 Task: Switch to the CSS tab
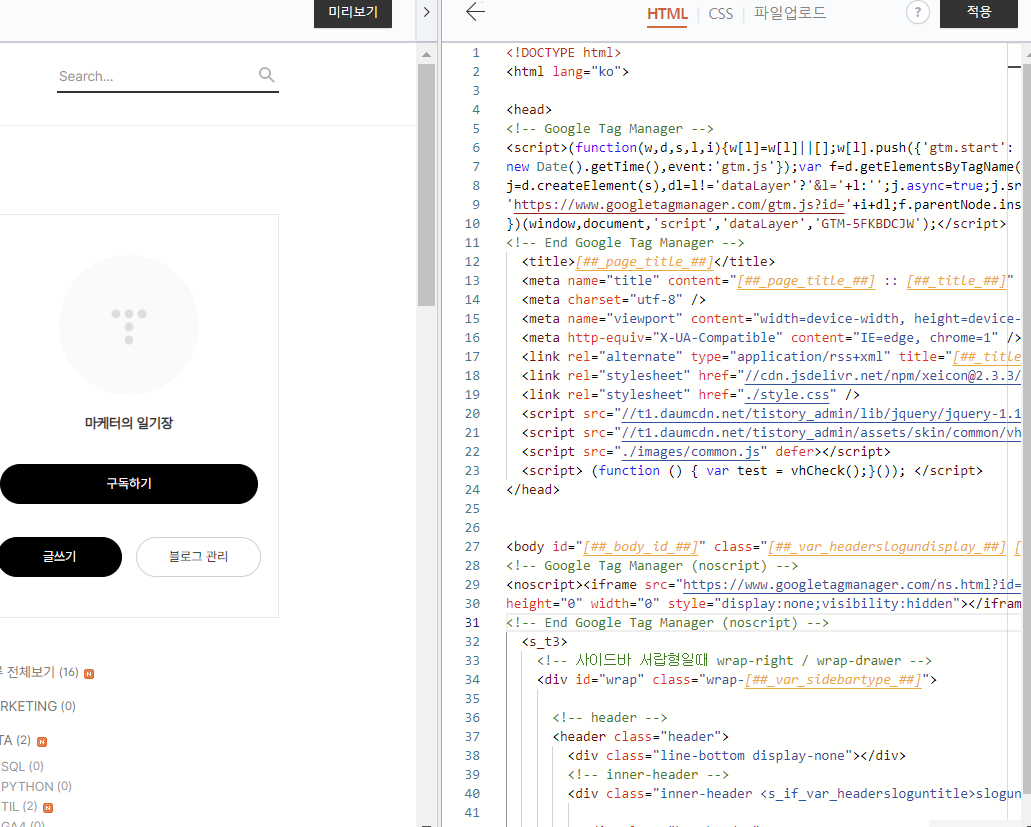(x=721, y=14)
